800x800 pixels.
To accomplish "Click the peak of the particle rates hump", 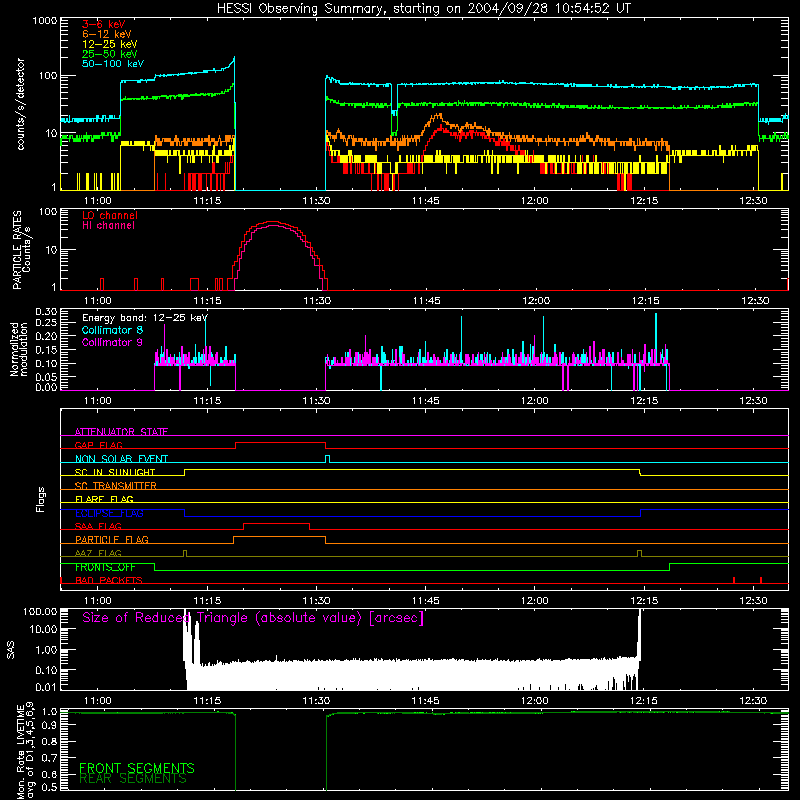I will coord(274,222).
